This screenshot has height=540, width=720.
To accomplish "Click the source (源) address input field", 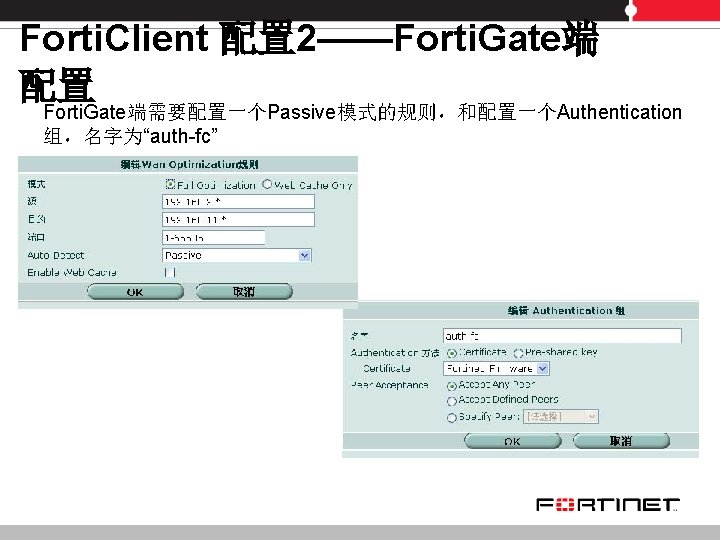I will pyautogui.click(x=238, y=202).
